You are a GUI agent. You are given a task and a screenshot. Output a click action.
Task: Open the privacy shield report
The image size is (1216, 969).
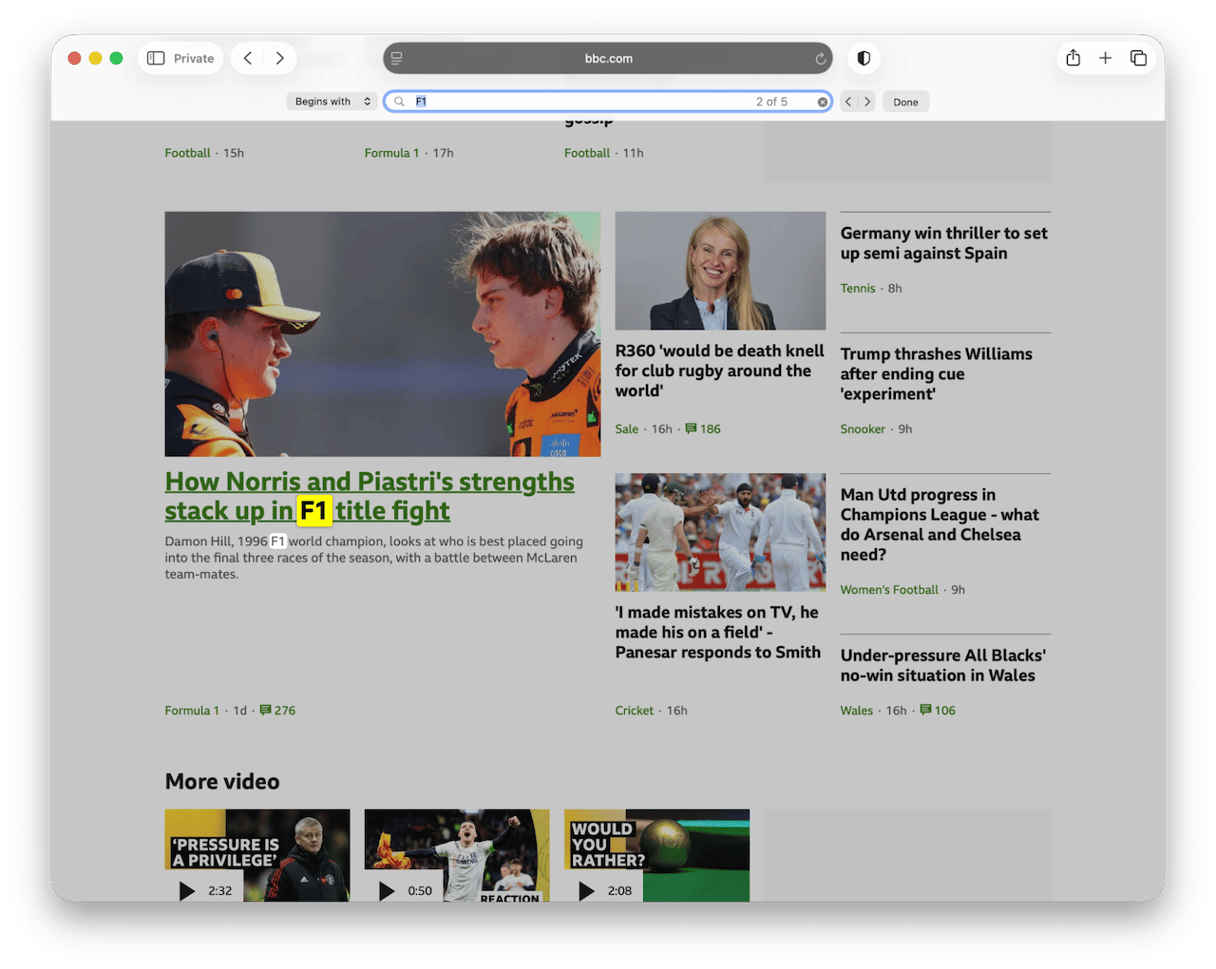[x=864, y=58]
